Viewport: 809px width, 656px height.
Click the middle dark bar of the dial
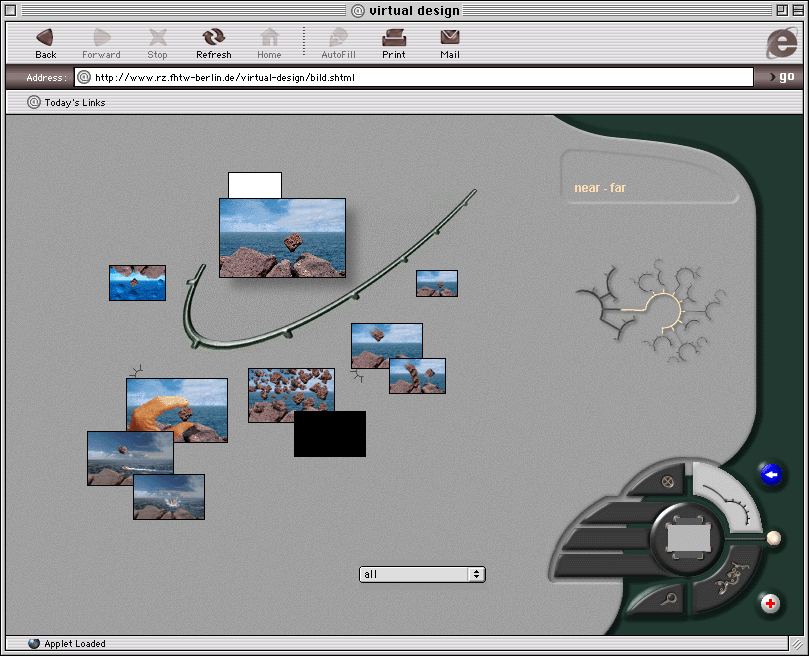coord(606,539)
